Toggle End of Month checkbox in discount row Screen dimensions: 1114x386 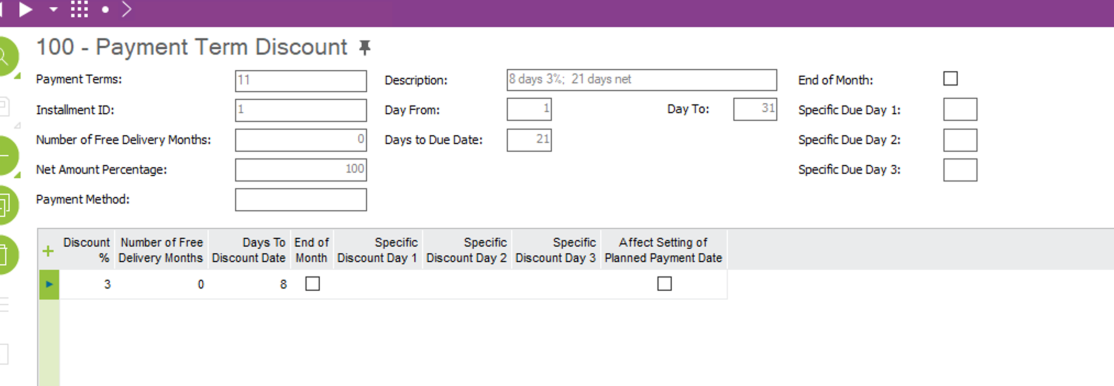(312, 284)
